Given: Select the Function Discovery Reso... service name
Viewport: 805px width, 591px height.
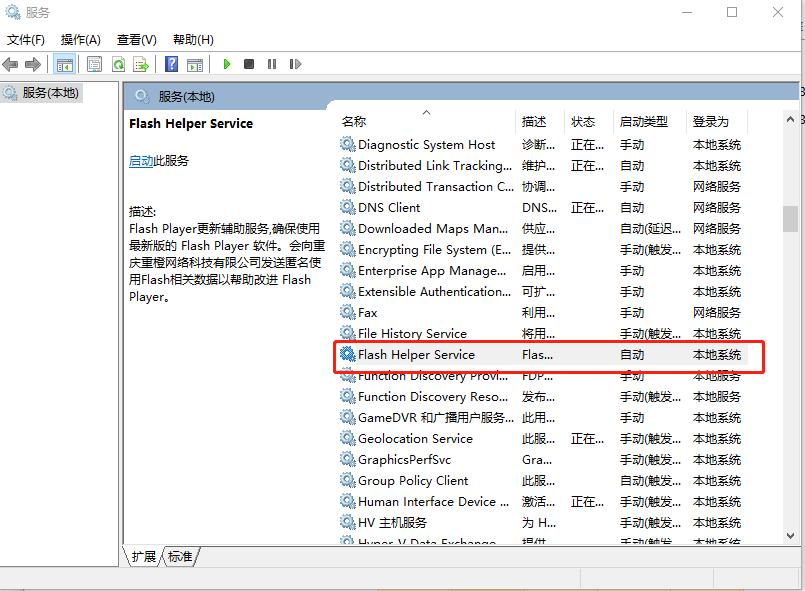Looking at the screenshot, I should pos(433,397).
